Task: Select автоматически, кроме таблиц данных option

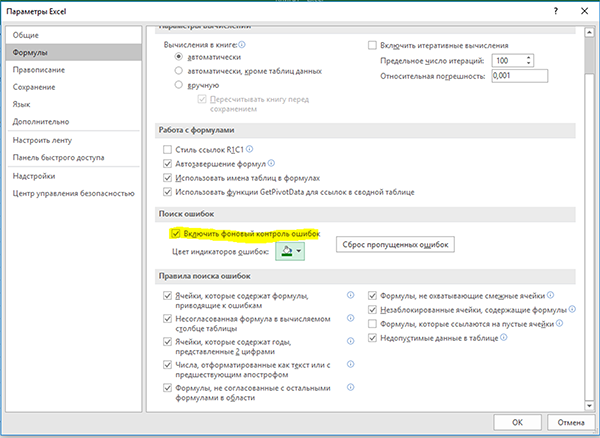Action: pos(178,71)
